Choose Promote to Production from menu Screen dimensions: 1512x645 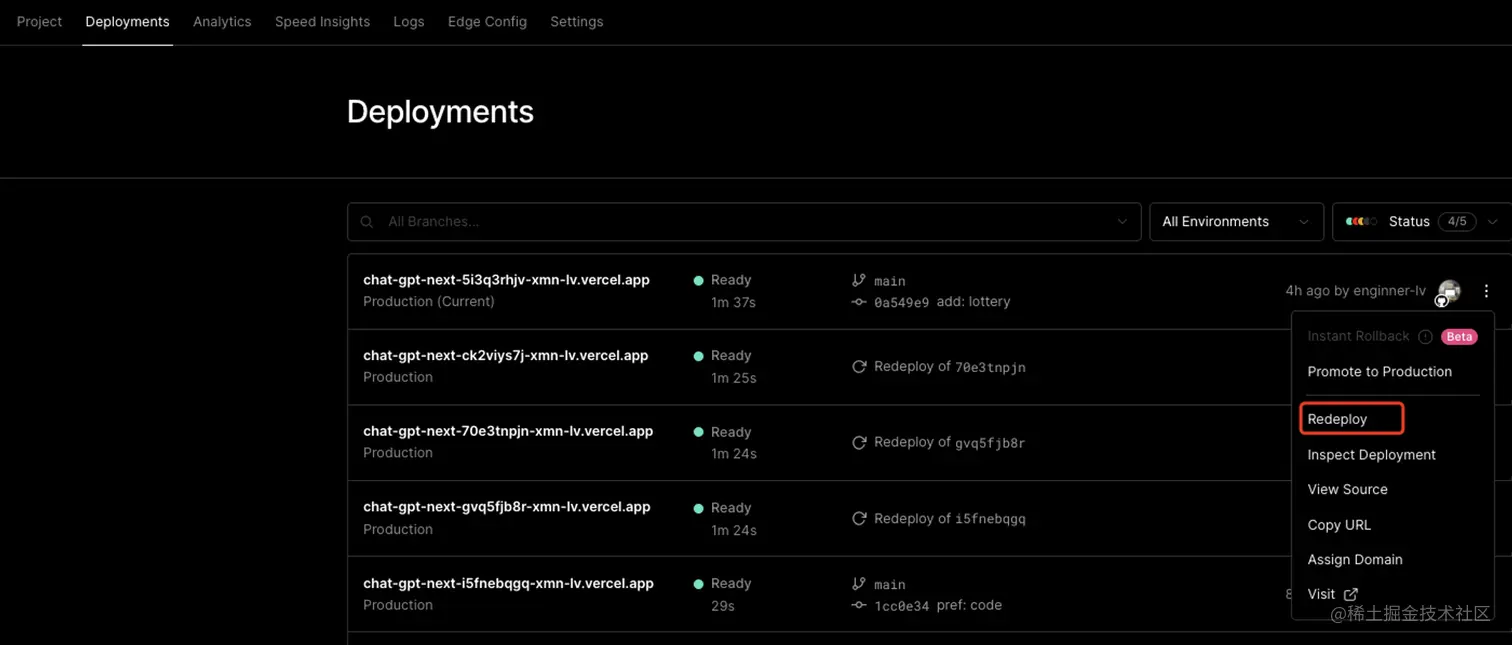[1379, 371]
